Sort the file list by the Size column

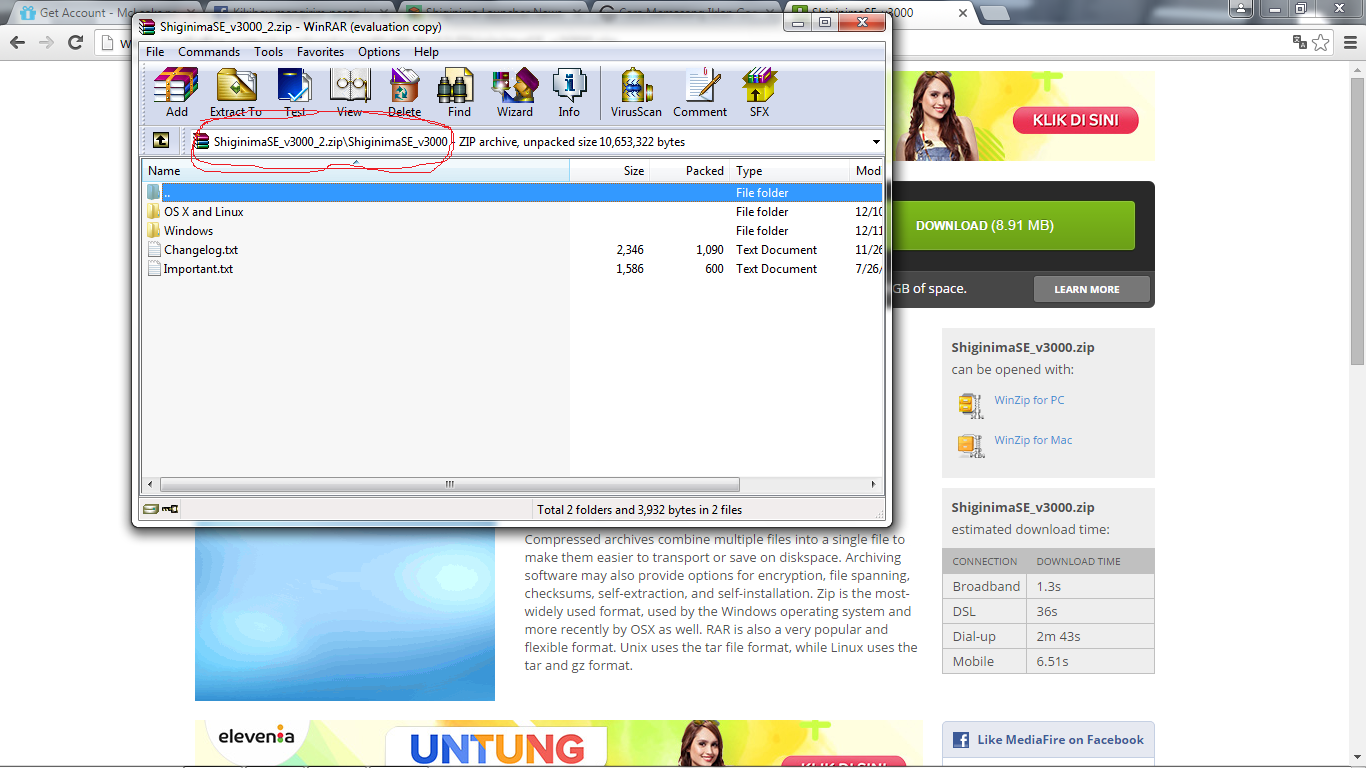pyautogui.click(x=610, y=171)
